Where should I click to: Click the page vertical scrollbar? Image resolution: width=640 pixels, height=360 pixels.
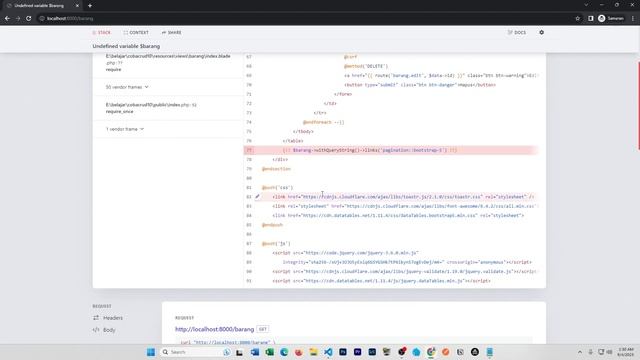click(x=638, y=106)
